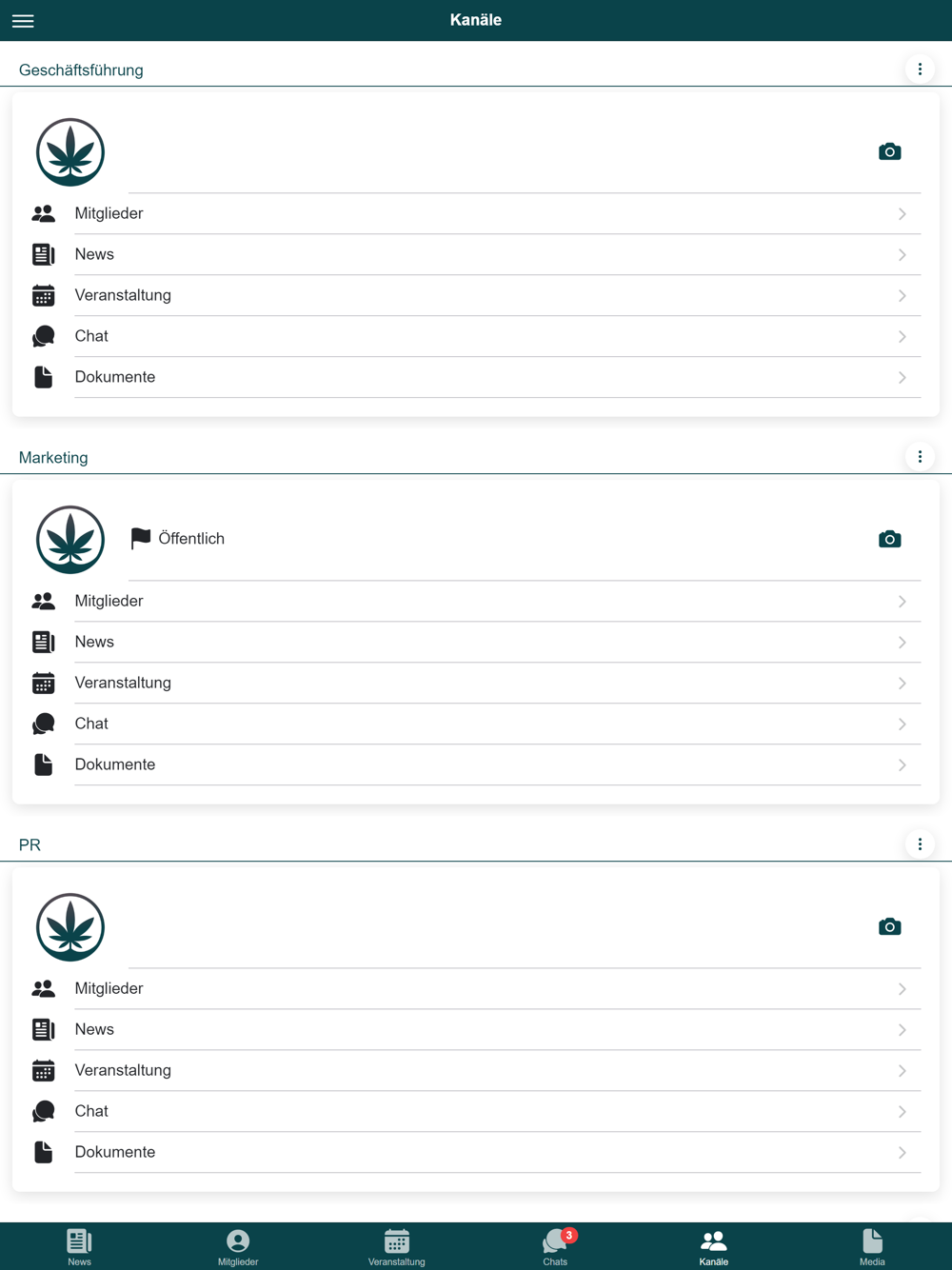
Task: Tap the camera icon in PR channel
Action: tap(889, 926)
